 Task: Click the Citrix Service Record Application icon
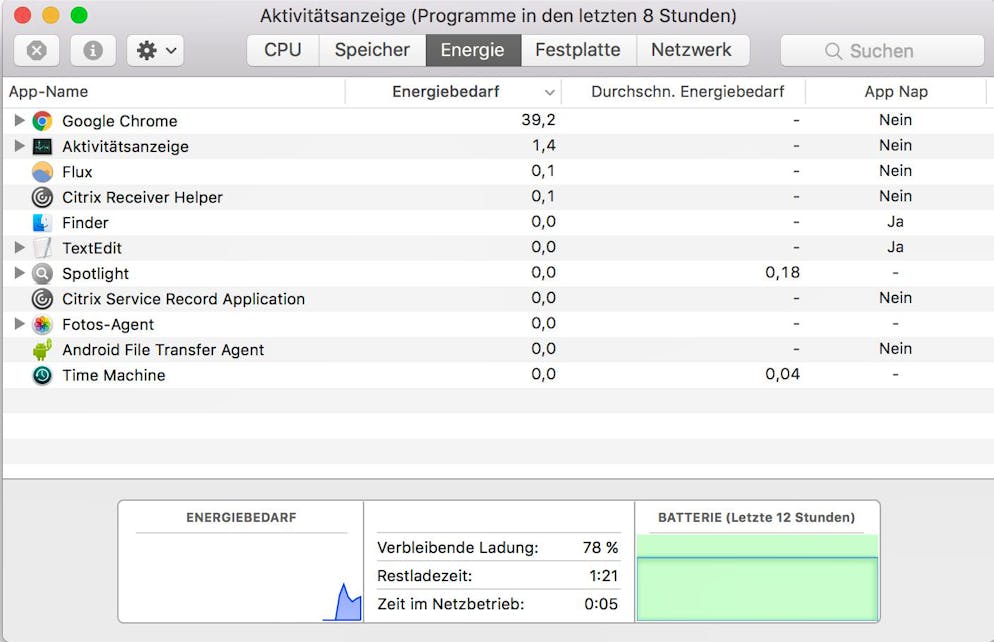[x=42, y=299]
